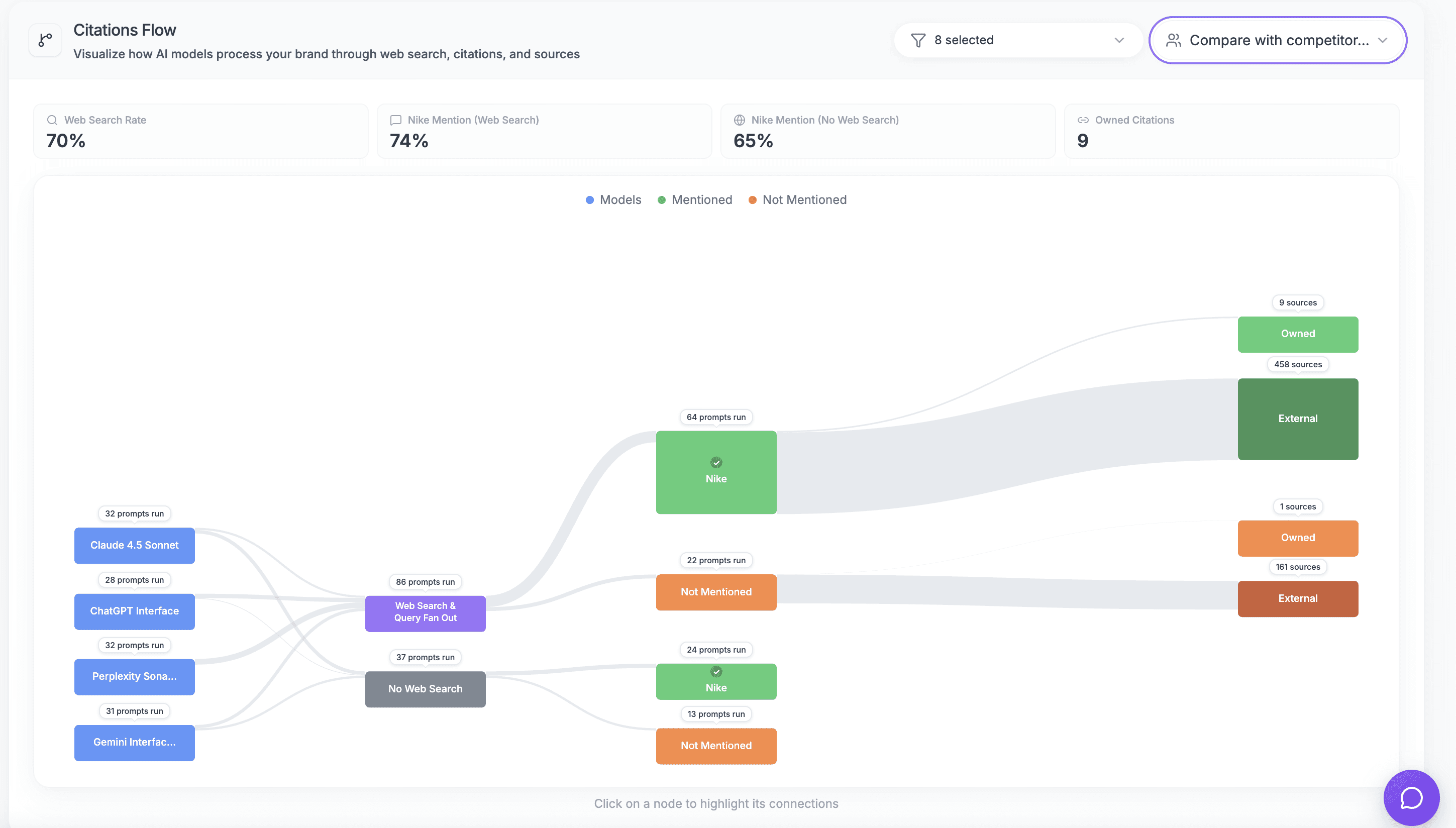This screenshot has width=1456, height=828.
Task: Click the blue Models legend dot
Action: (x=589, y=200)
